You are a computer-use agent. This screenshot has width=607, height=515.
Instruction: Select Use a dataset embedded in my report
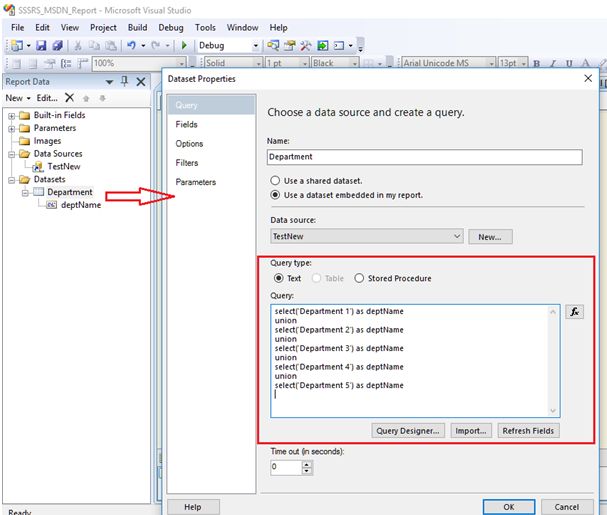click(x=275, y=195)
